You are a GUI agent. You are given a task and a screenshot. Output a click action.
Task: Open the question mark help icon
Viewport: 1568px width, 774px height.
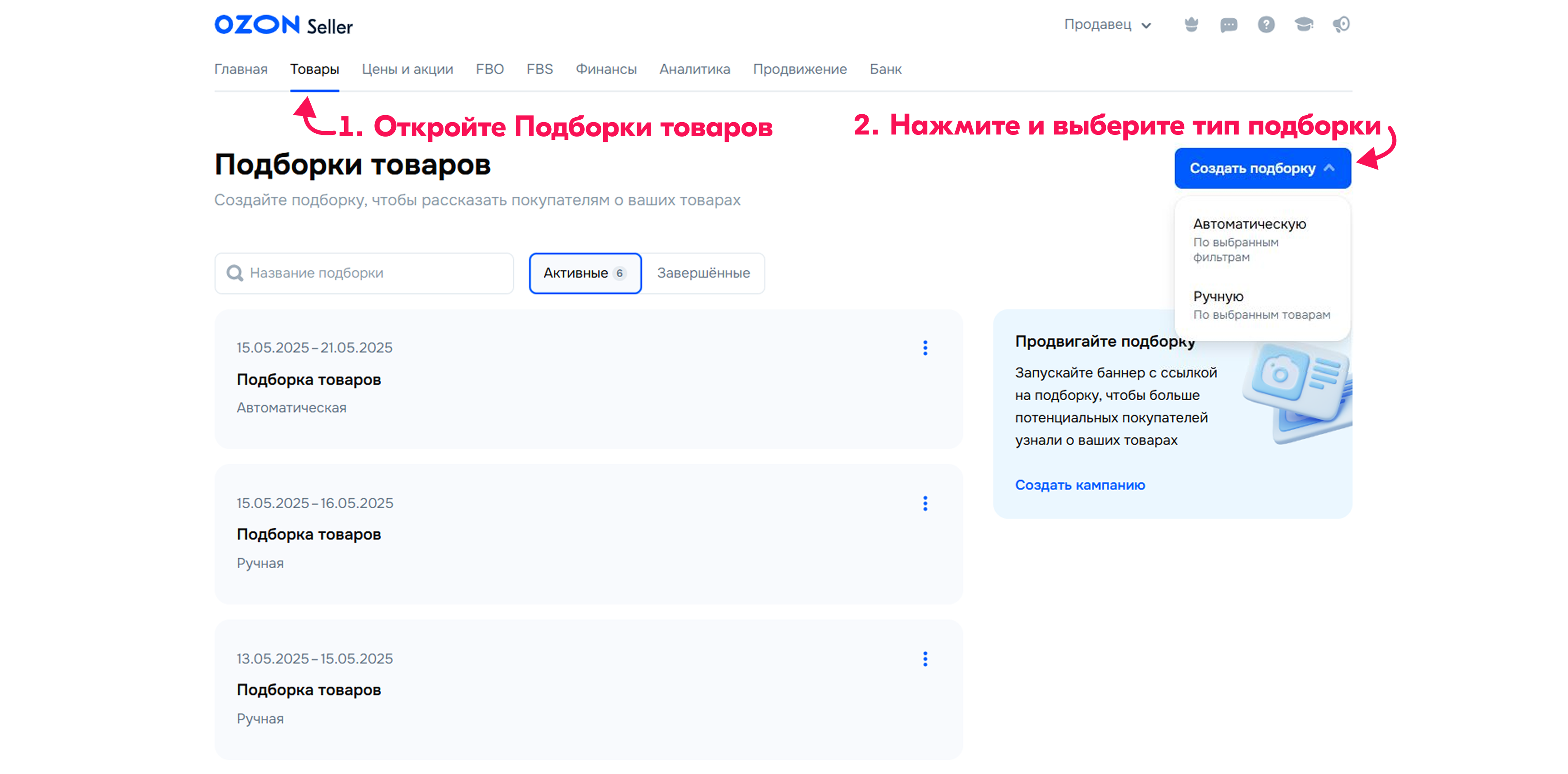[x=1266, y=24]
